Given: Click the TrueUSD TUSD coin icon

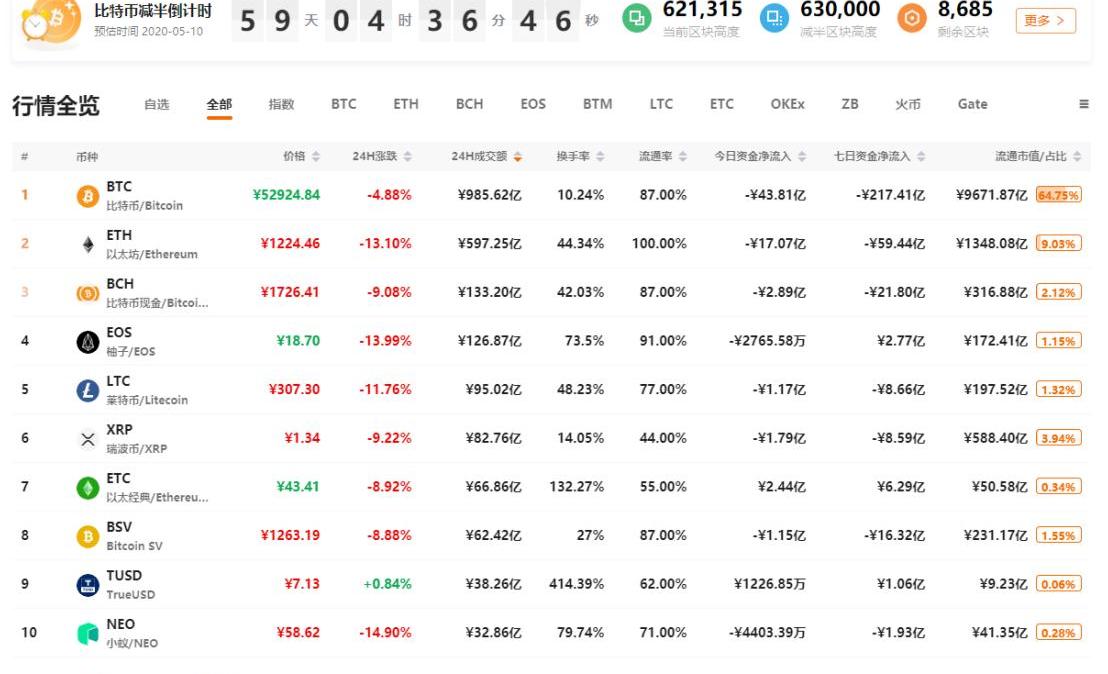Looking at the screenshot, I should coord(88,586).
